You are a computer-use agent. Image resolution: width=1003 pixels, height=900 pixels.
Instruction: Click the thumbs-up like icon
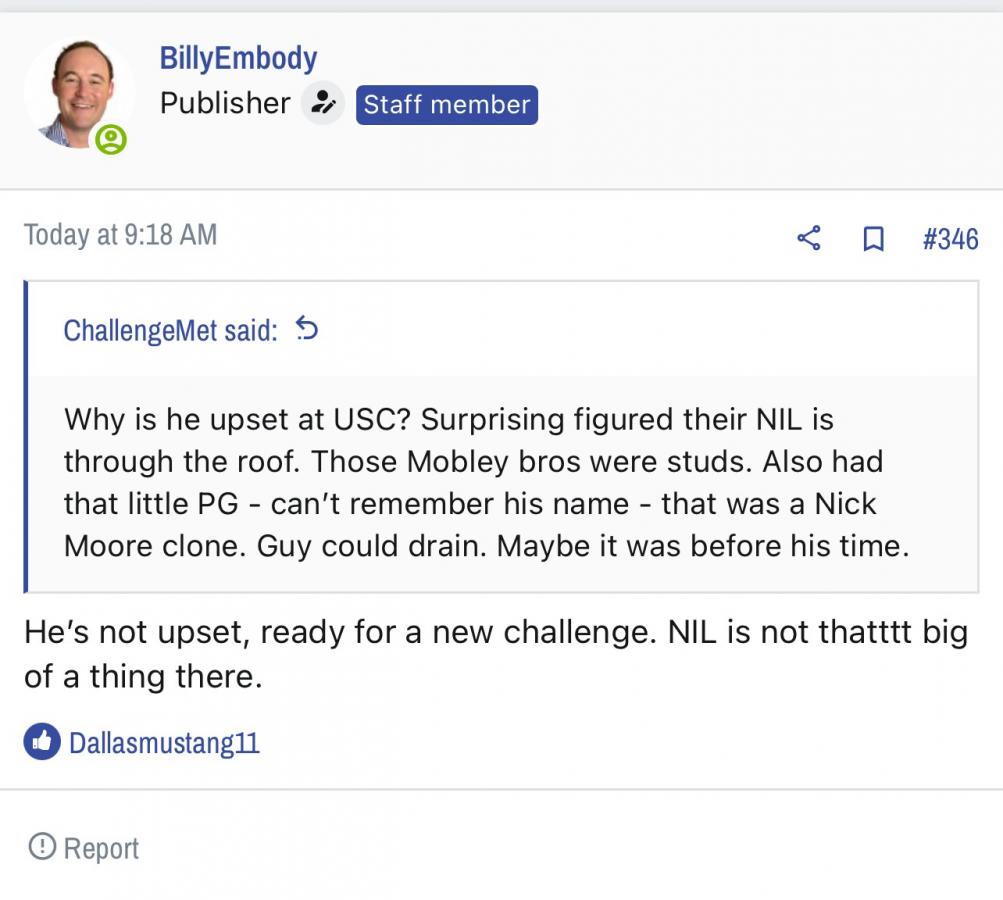click(x=42, y=742)
